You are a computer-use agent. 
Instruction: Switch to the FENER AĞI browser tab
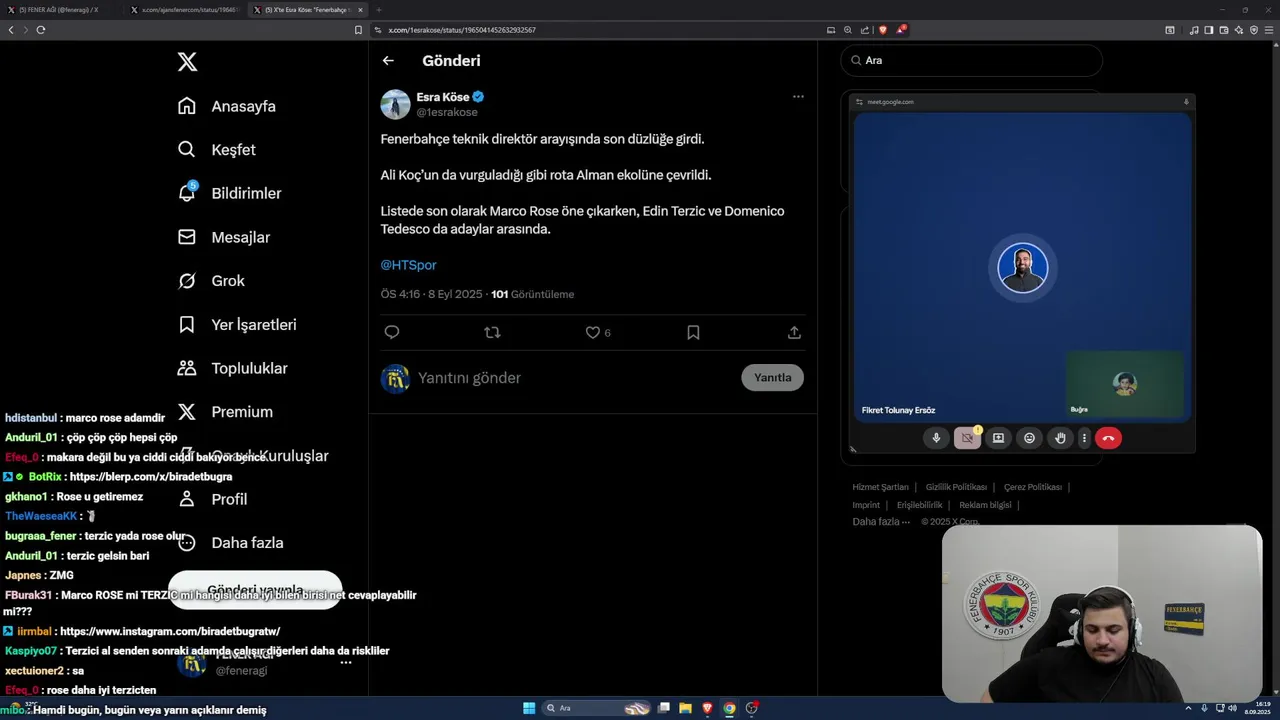60,10
